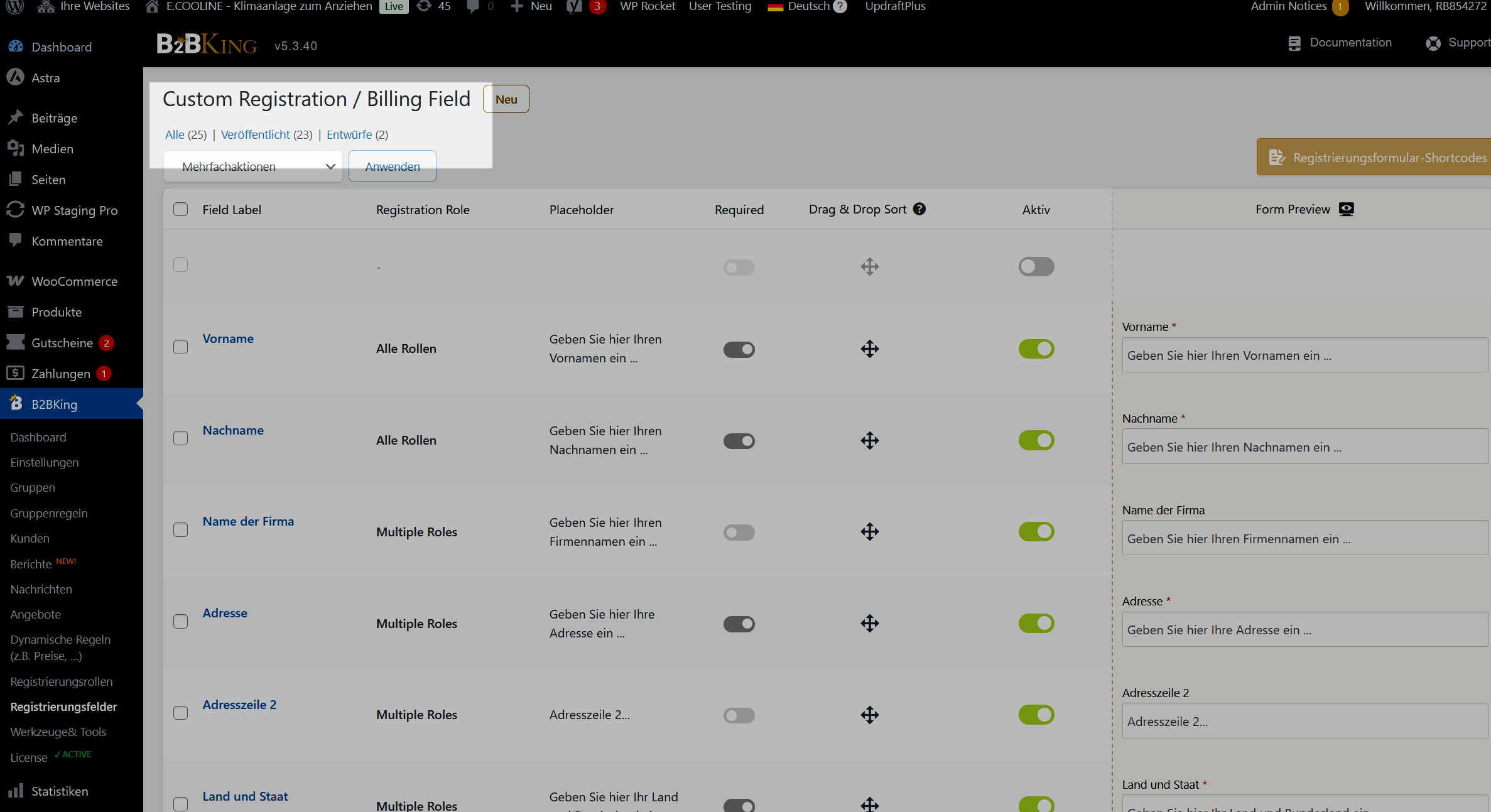Open the Ihre Websites menu

tap(84, 6)
